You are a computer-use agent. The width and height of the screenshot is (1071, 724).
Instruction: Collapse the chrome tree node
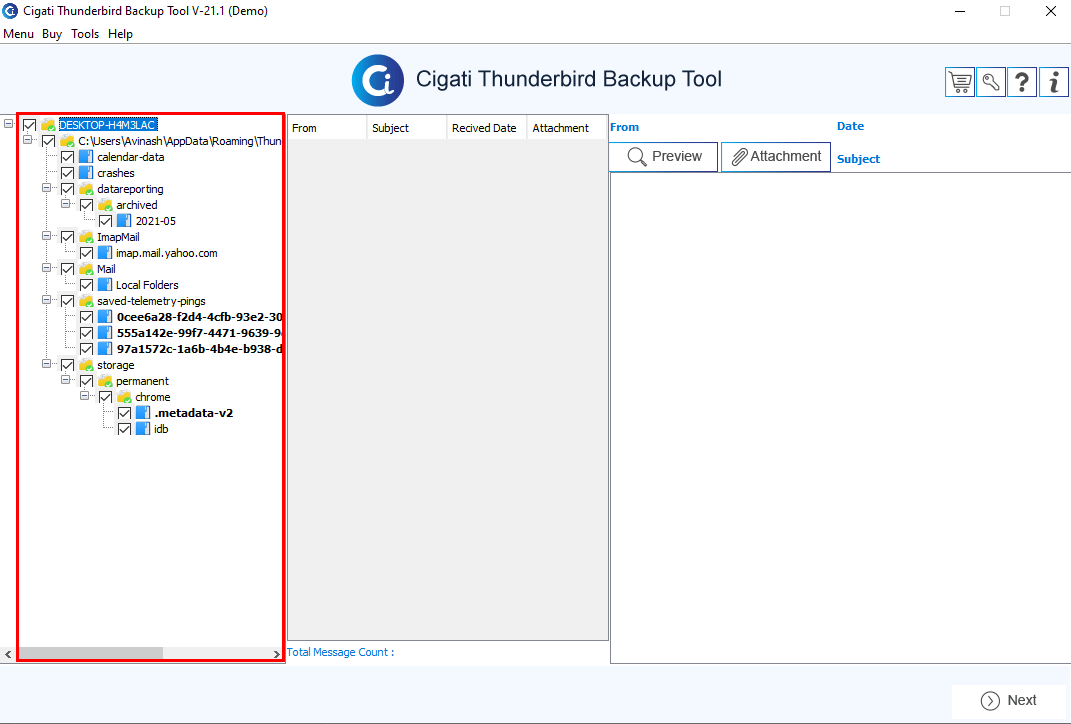[x=85, y=396]
